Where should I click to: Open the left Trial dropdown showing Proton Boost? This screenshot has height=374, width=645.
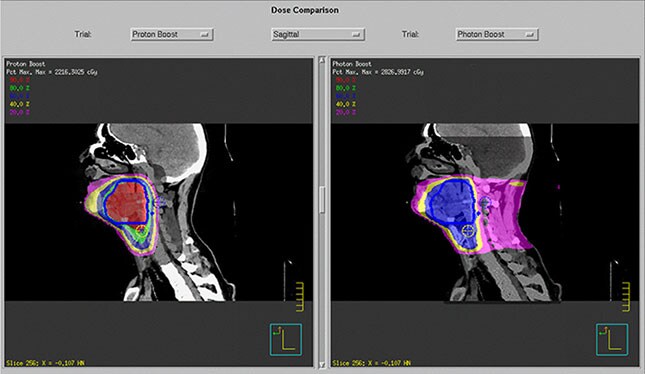coord(172,34)
